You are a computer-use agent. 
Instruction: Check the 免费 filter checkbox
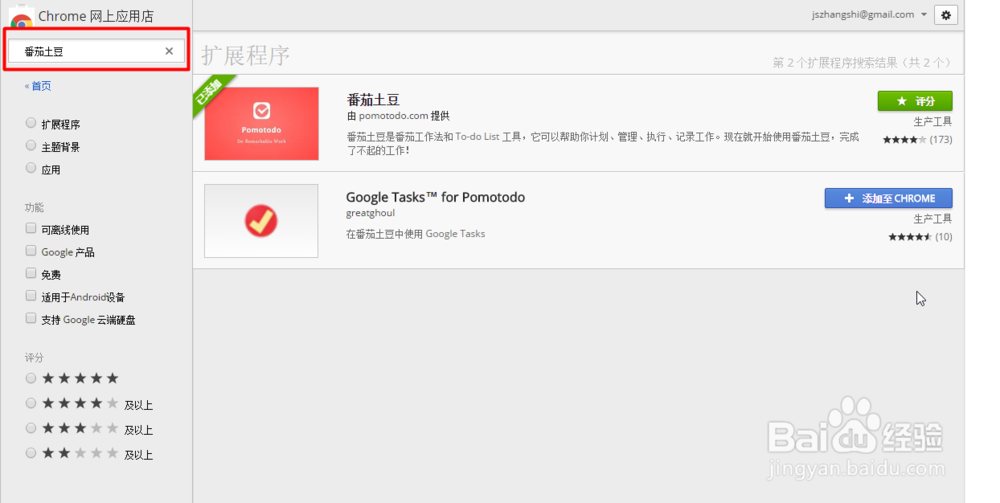click(32, 274)
